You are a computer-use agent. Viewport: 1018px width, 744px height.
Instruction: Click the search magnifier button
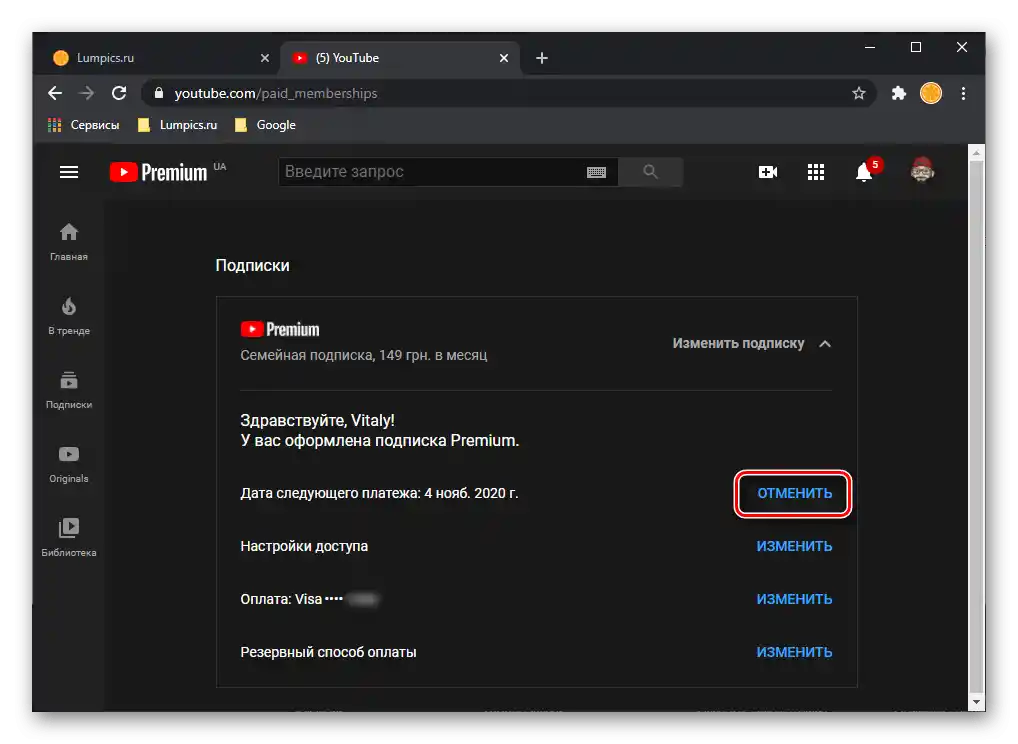pos(651,172)
